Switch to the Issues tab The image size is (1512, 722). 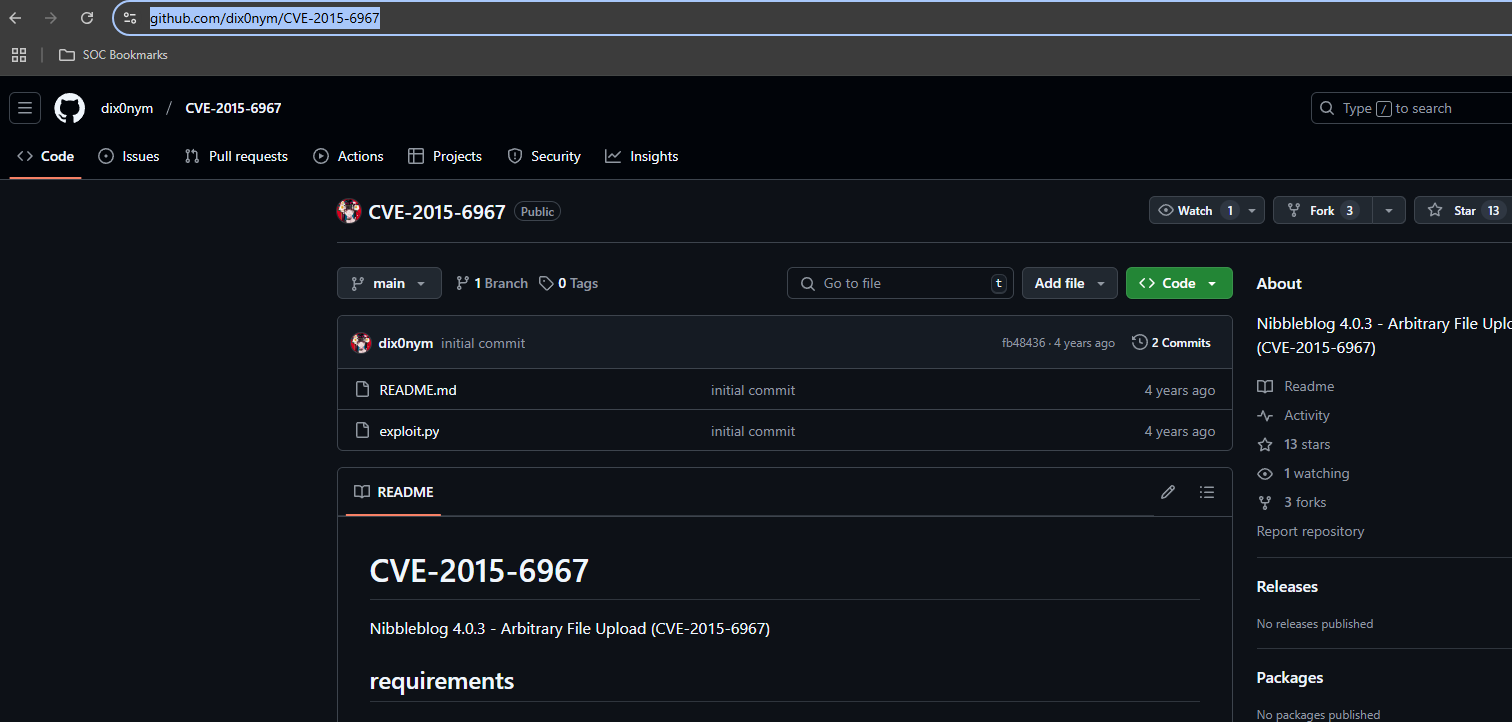click(129, 156)
